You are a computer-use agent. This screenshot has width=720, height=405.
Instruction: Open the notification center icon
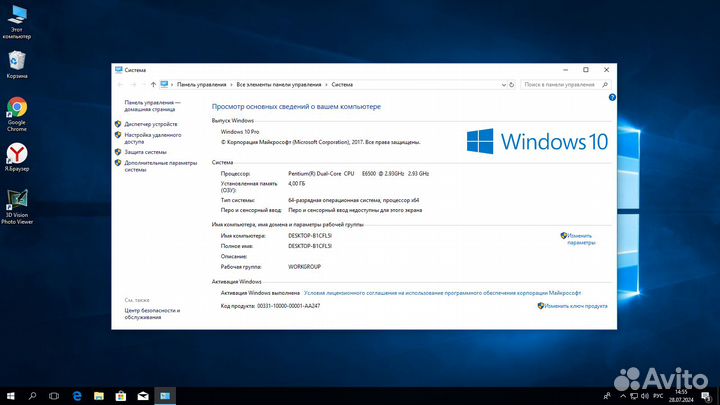[x=707, y=396]
